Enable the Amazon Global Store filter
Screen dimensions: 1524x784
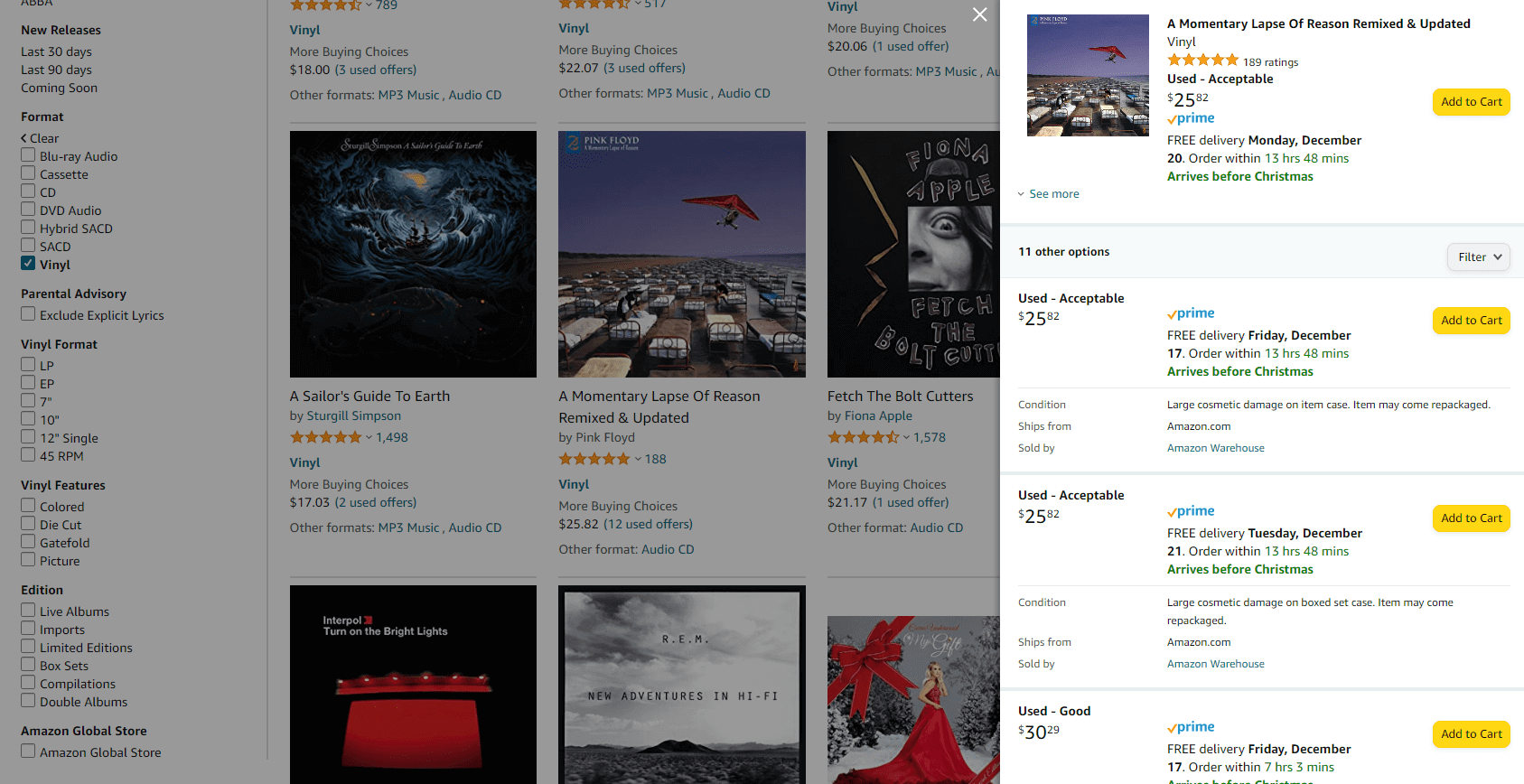point(28,751)
